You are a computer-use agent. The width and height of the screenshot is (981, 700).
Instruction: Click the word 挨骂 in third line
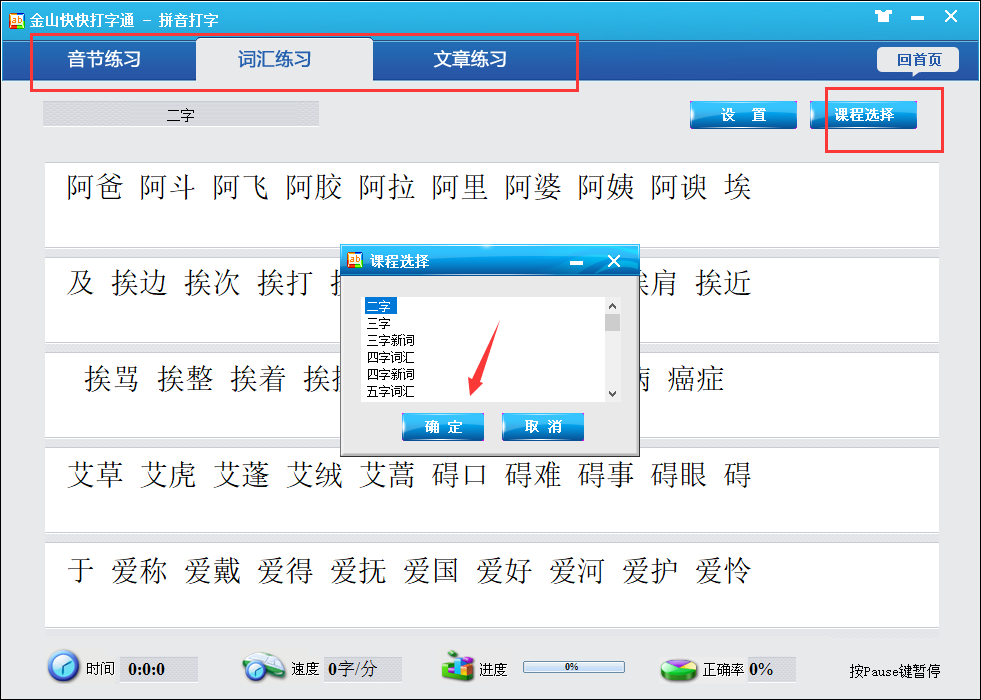111,379
